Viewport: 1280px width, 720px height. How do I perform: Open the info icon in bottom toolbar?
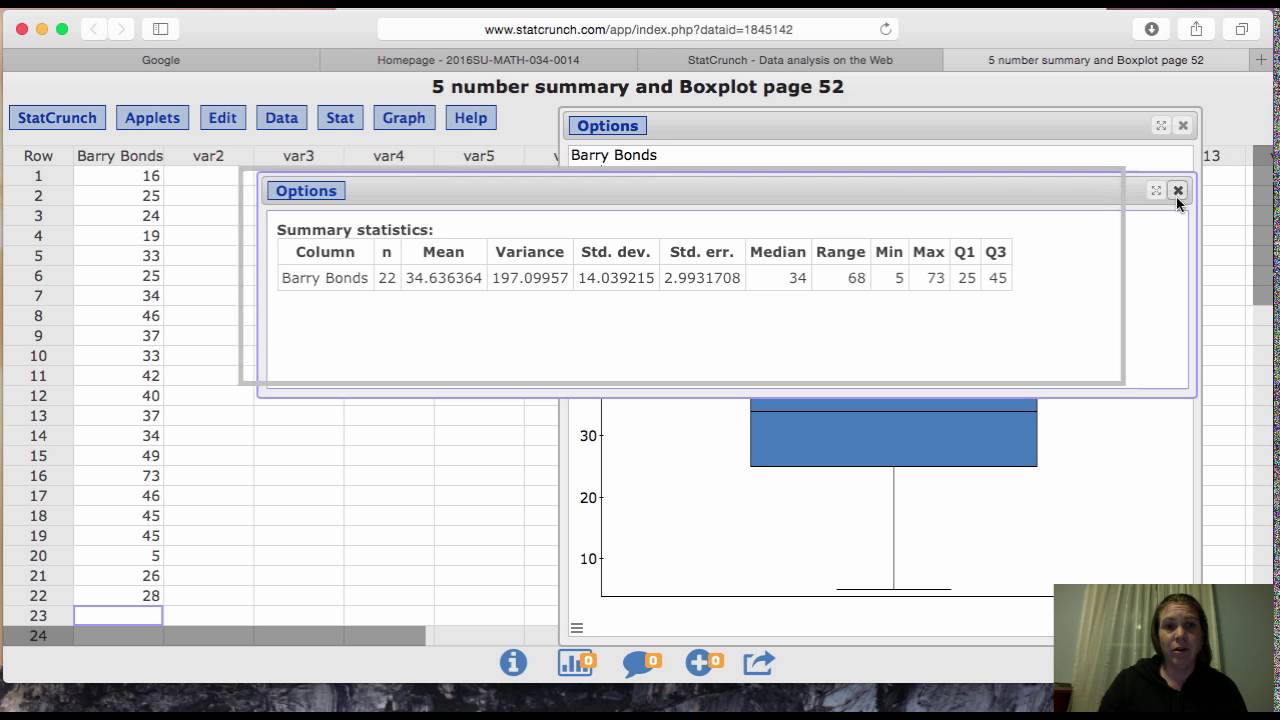click(513, 662)
